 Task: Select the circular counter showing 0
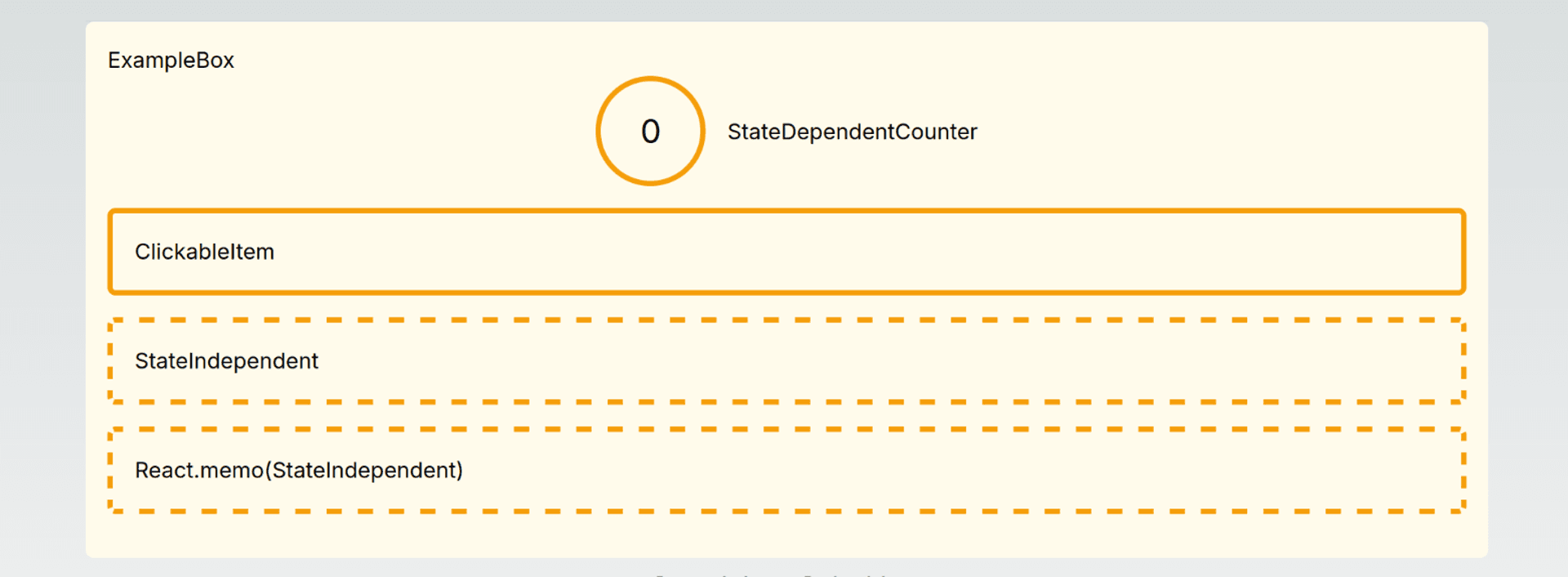(650, 131)
